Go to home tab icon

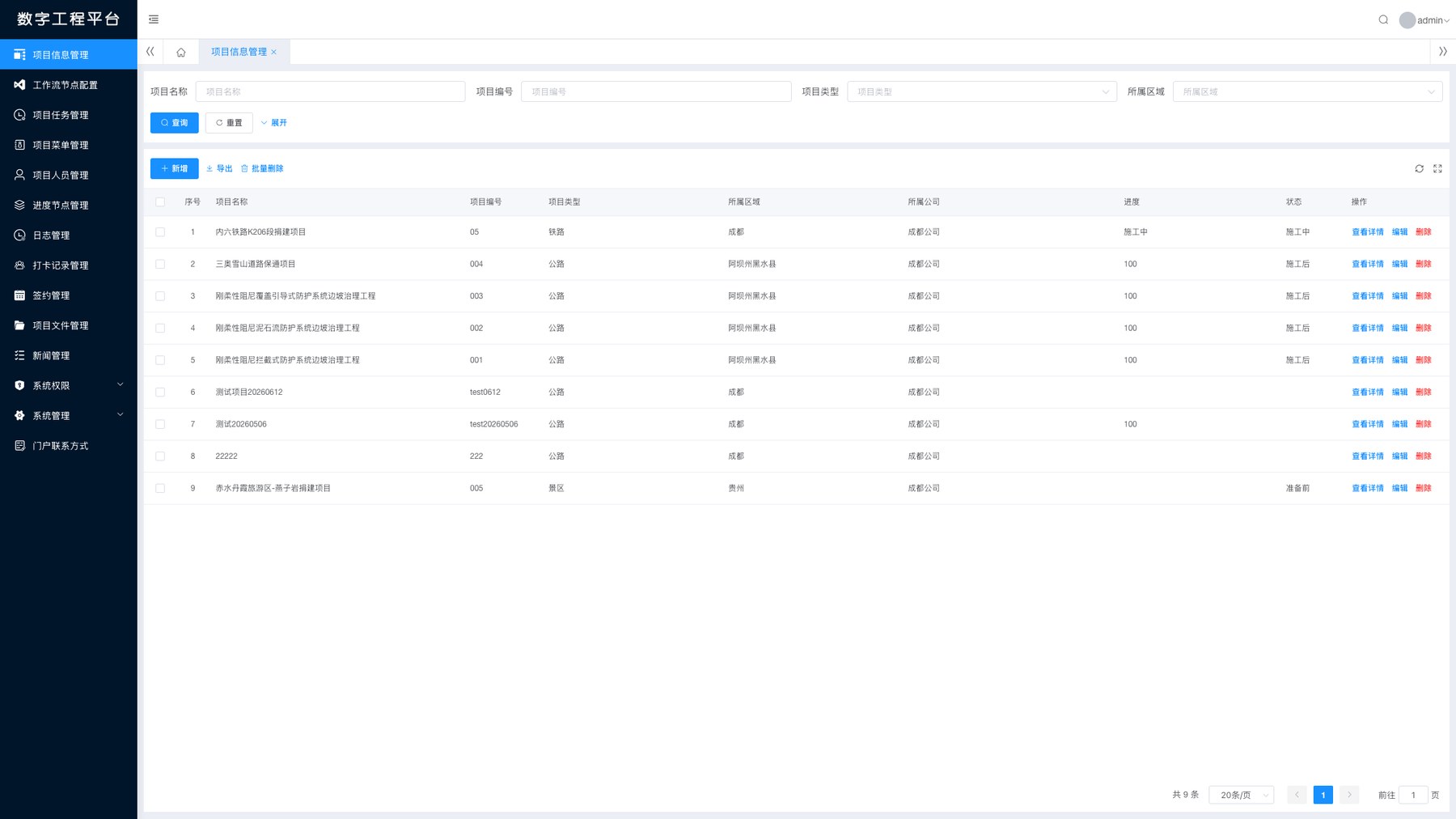181,52
